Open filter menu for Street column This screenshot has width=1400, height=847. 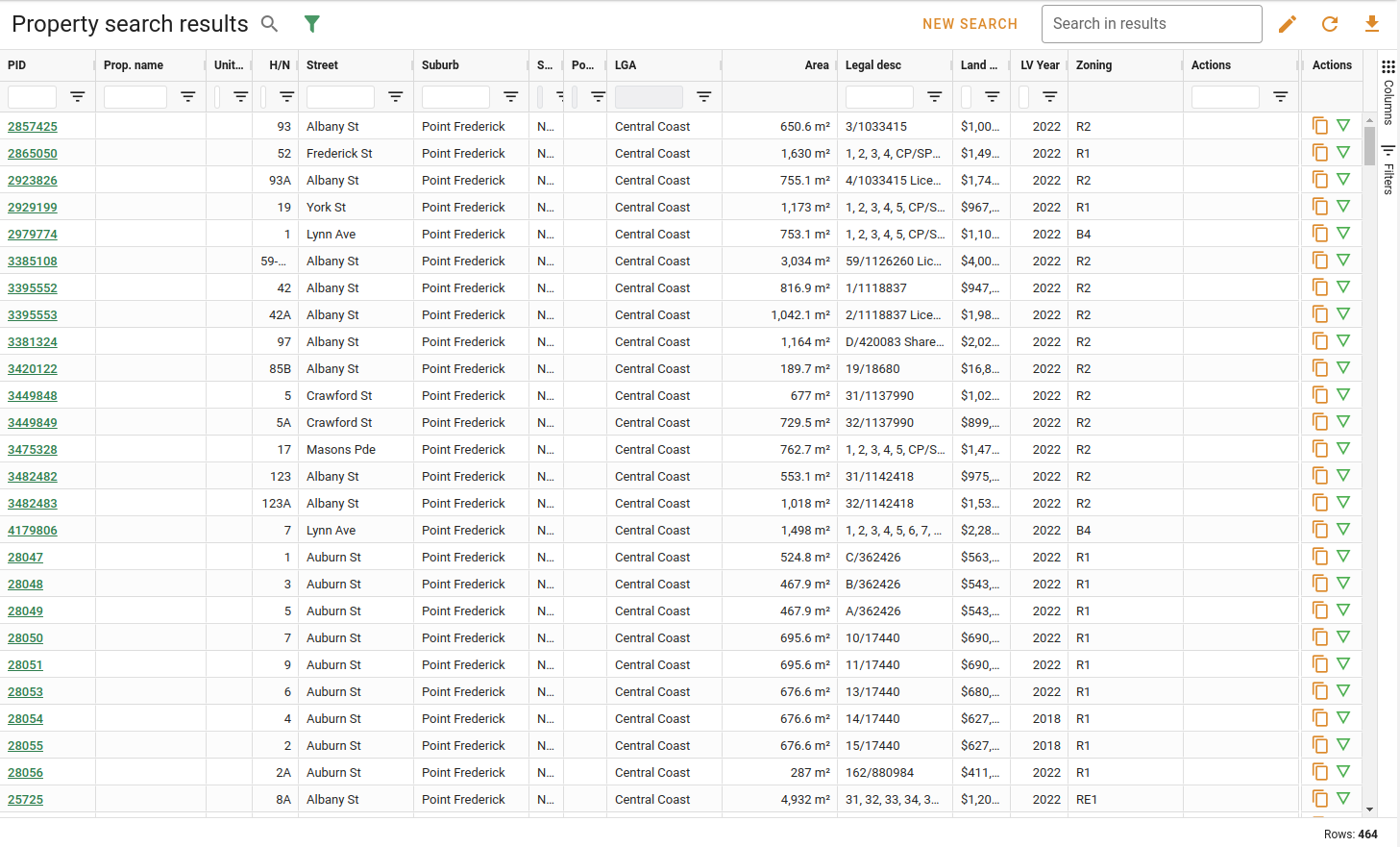(x=395, y=97)
